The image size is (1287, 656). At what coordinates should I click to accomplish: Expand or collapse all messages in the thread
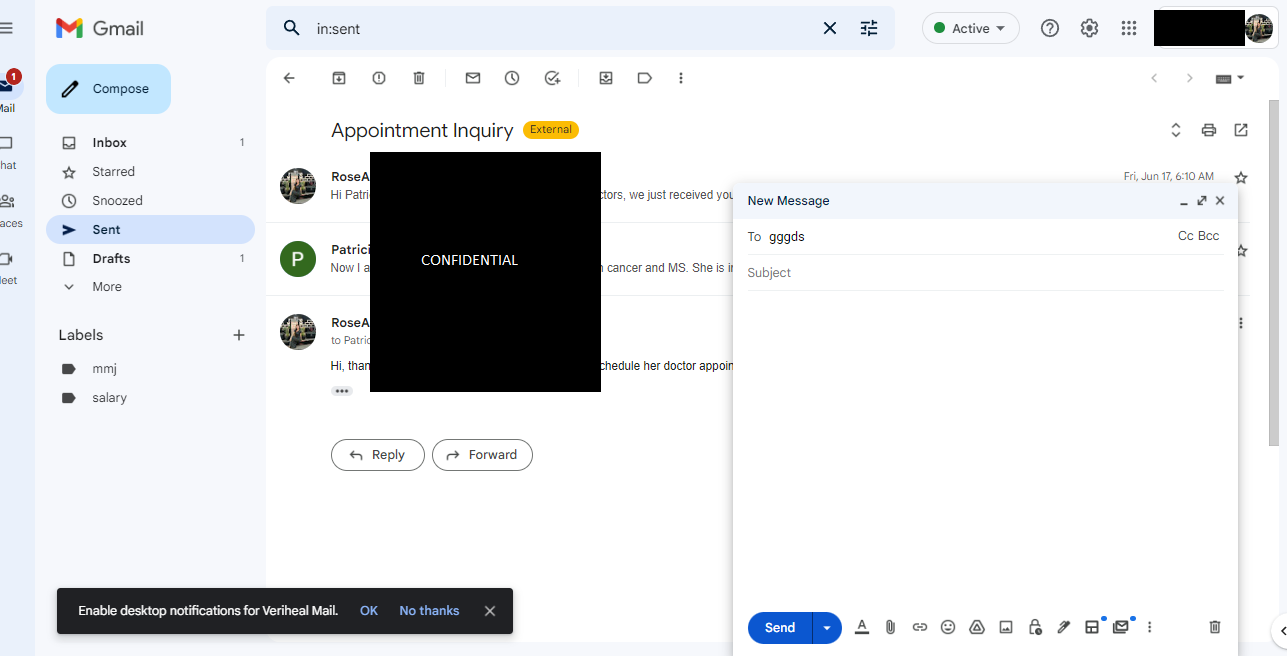pyautogui.click(x=1176, y=130)
